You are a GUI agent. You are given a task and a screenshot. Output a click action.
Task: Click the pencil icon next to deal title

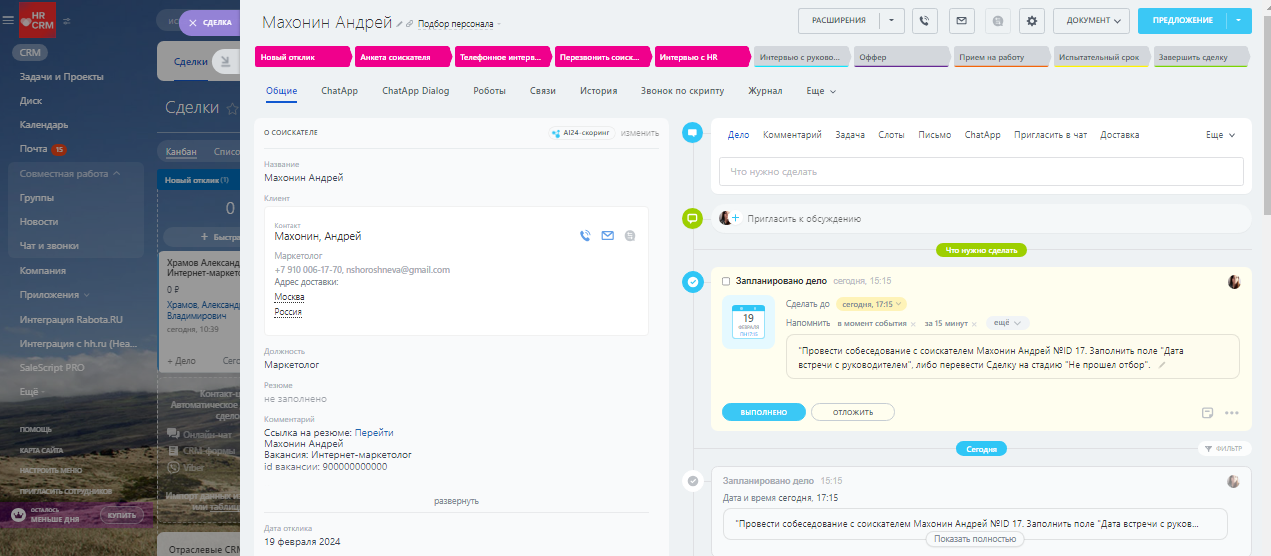(401, 23)
